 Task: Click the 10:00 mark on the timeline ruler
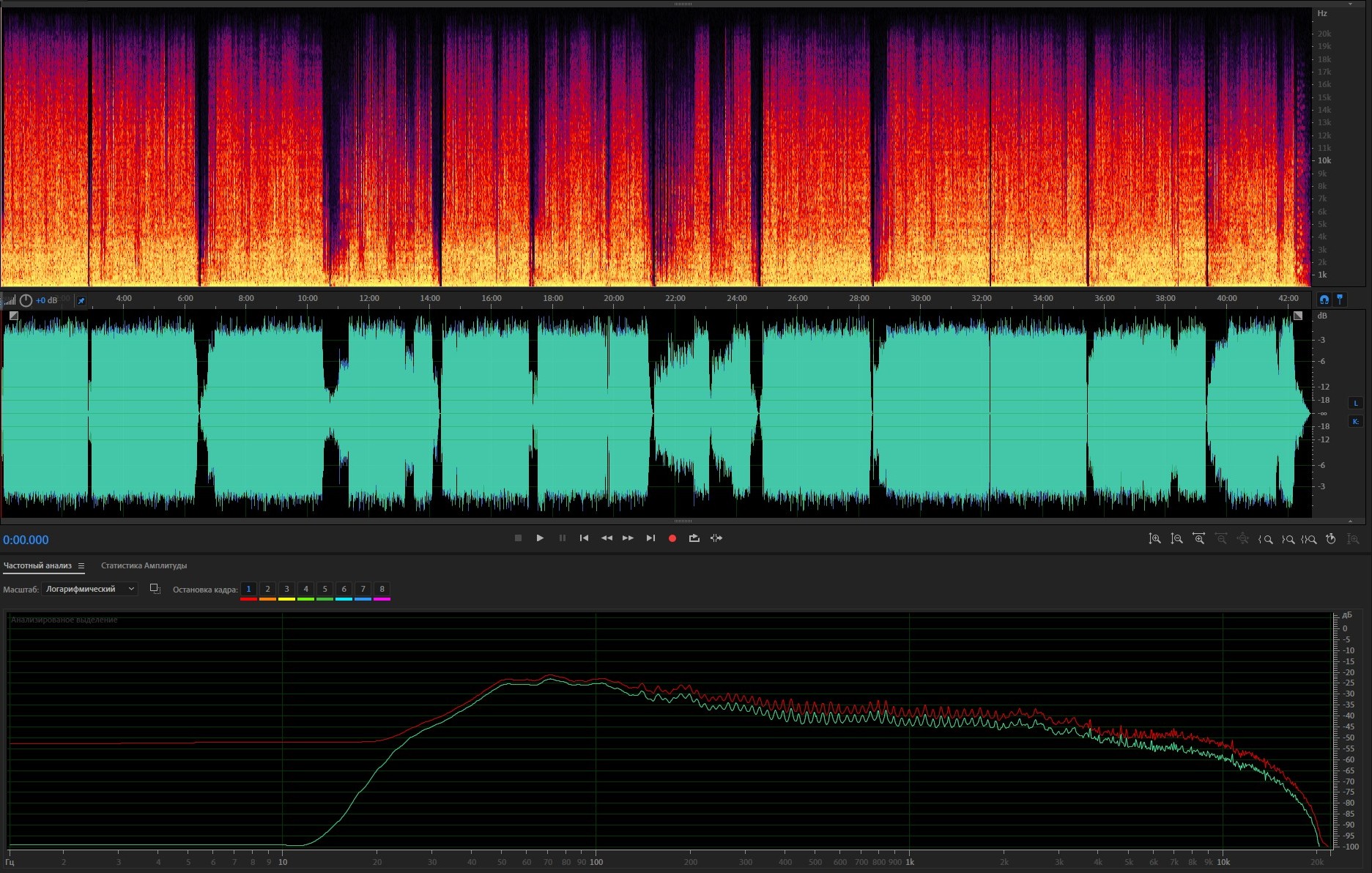point(308,298)
